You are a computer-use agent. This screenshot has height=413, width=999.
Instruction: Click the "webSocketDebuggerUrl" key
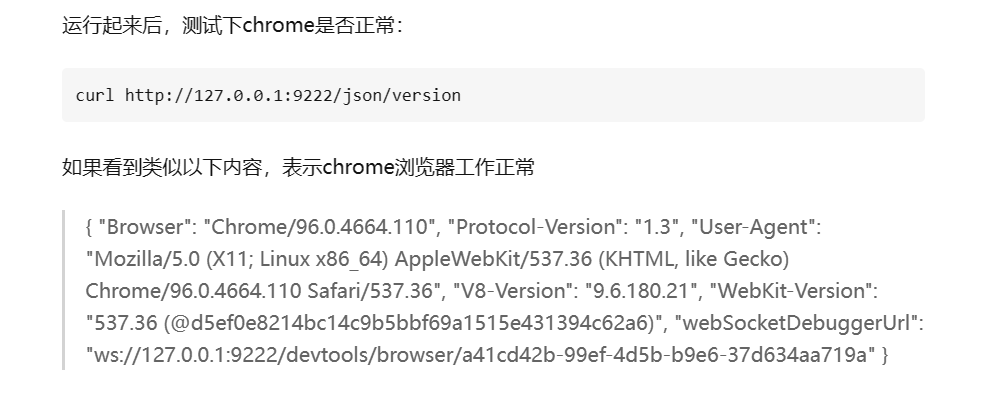coord(799,323)
